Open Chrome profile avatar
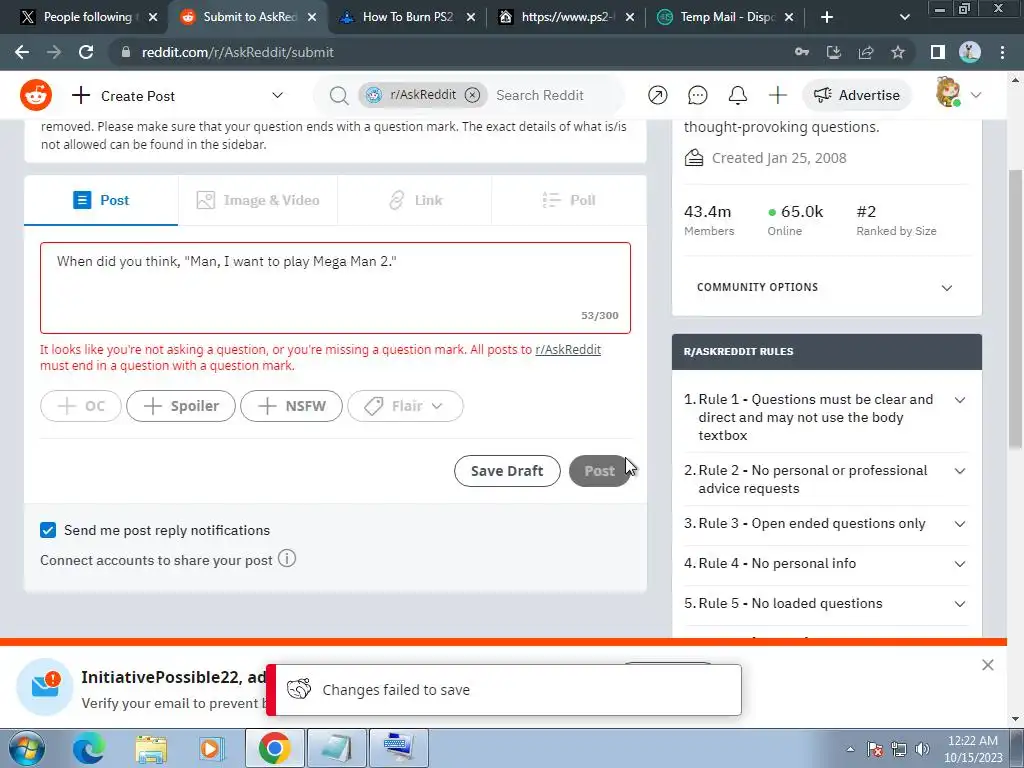Viewport: 1024px width, 768px height. coord(970,52)
